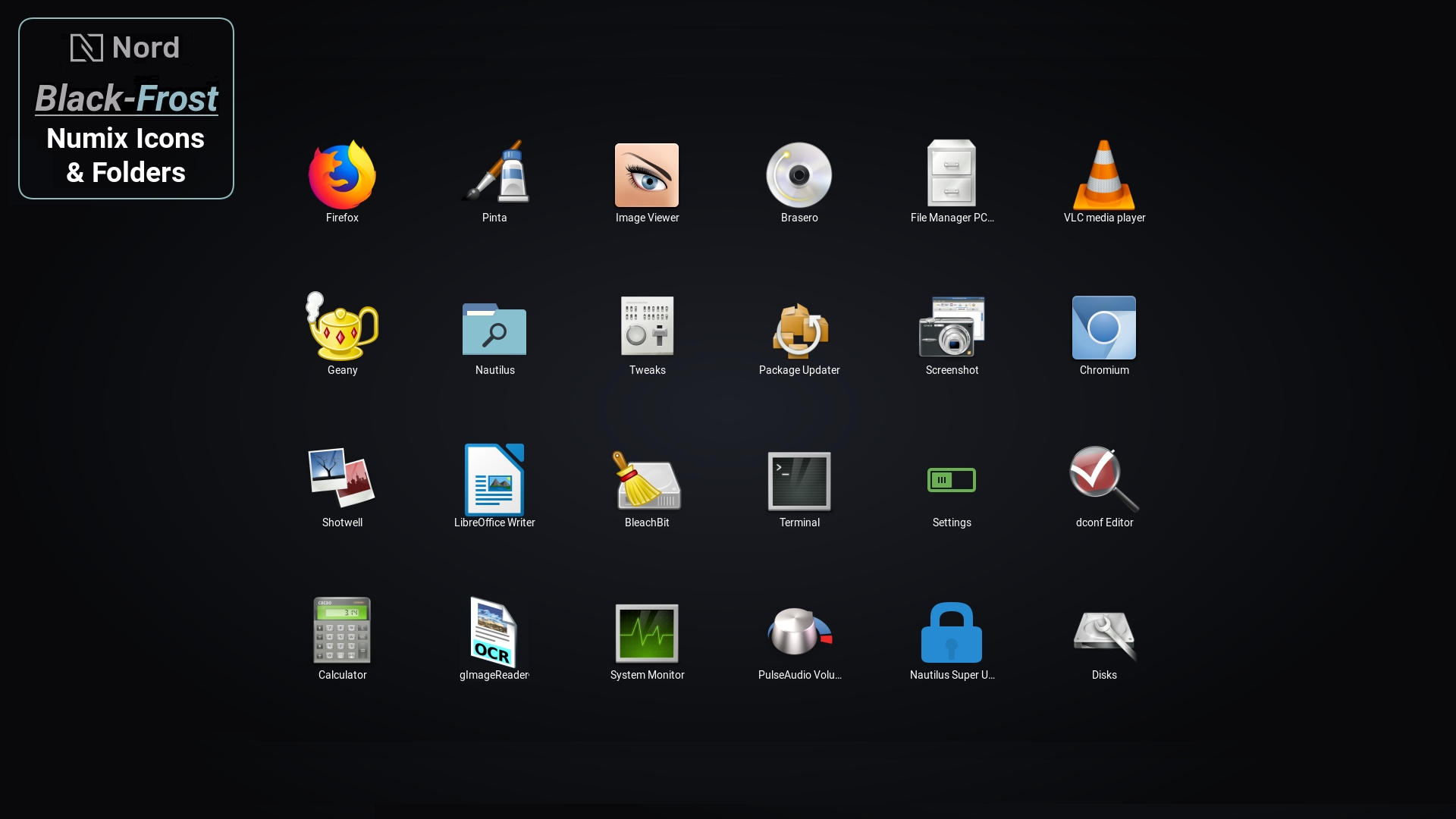Launch VLC media player cone icon
Viewport: 1456px width, 819px height.
pyautogui.click(x=1104, y=174)
